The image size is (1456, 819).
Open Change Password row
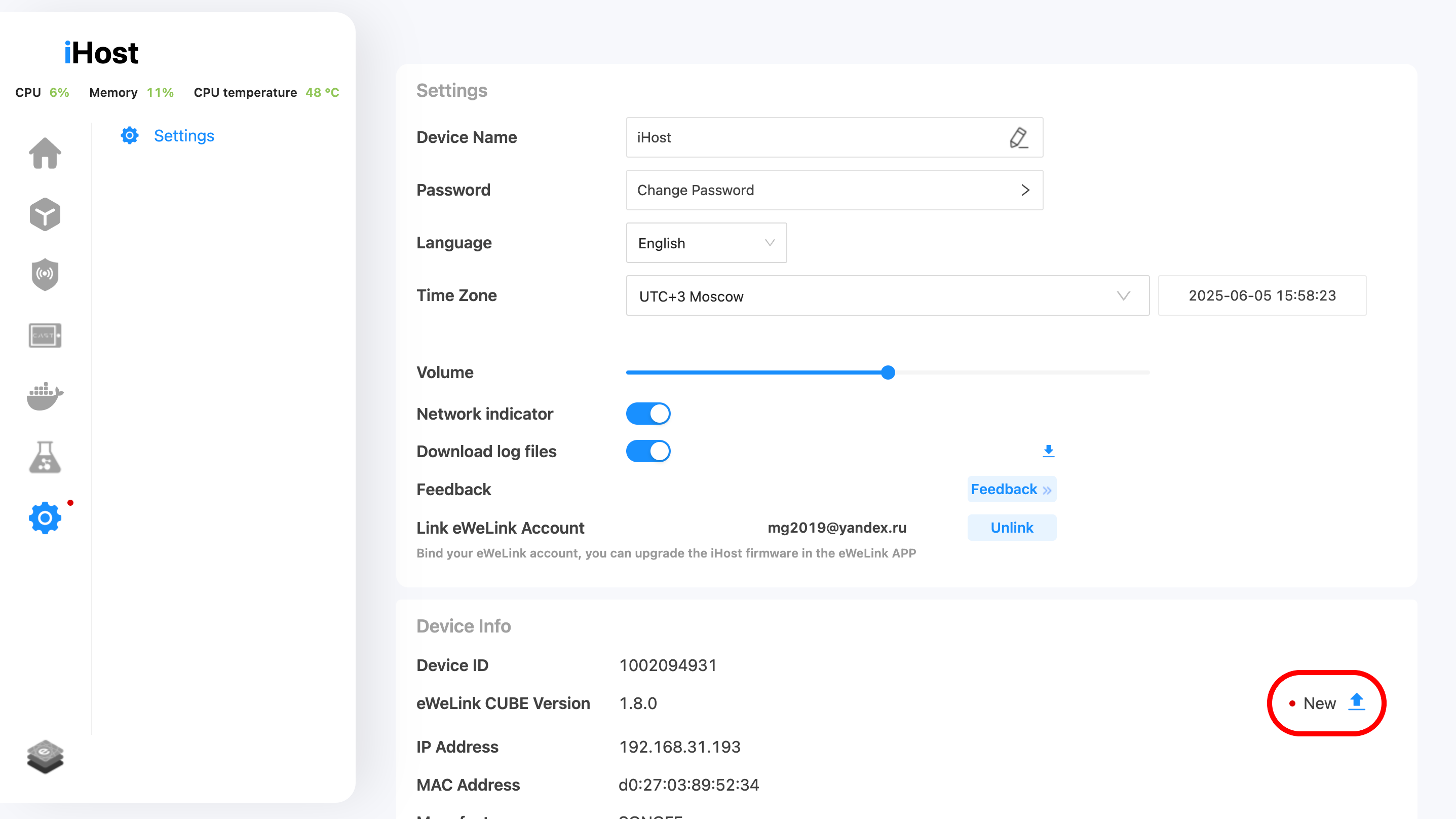(834, 190)
